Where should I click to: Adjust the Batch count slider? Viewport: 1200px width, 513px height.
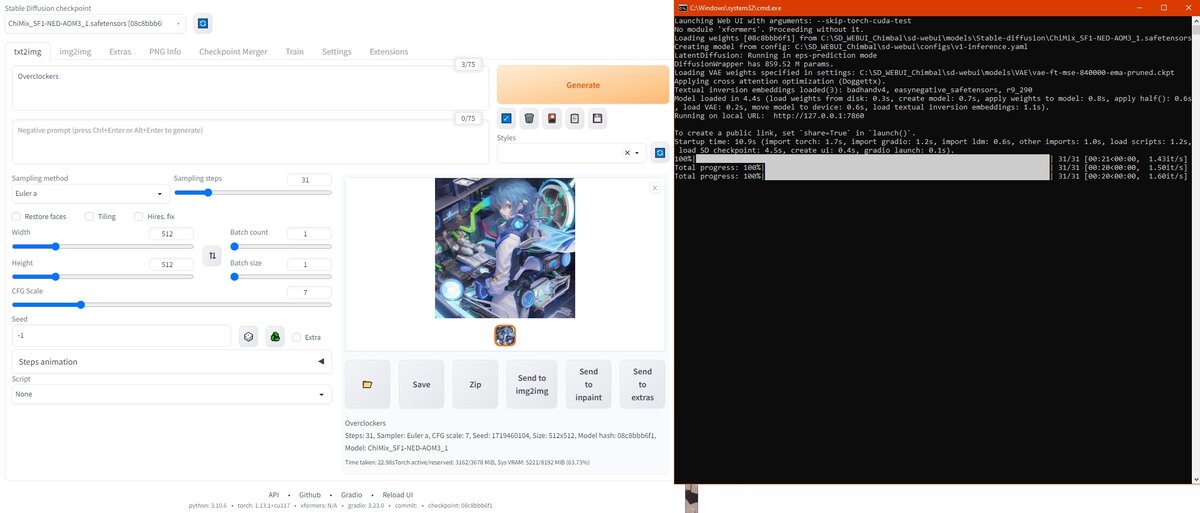(281, 246)
